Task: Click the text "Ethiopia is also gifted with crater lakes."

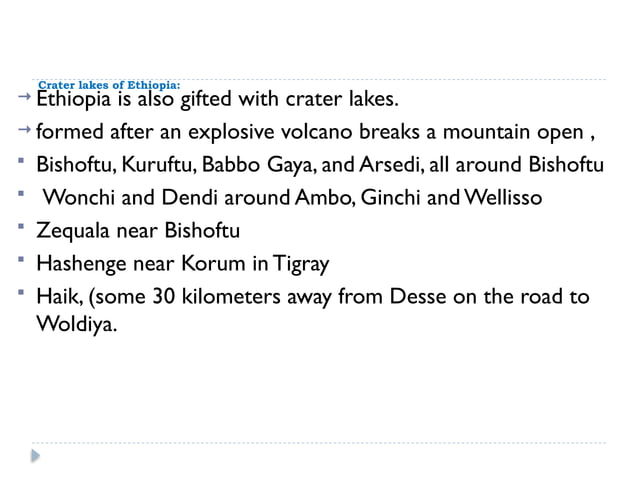Action: tap(217, 100)
